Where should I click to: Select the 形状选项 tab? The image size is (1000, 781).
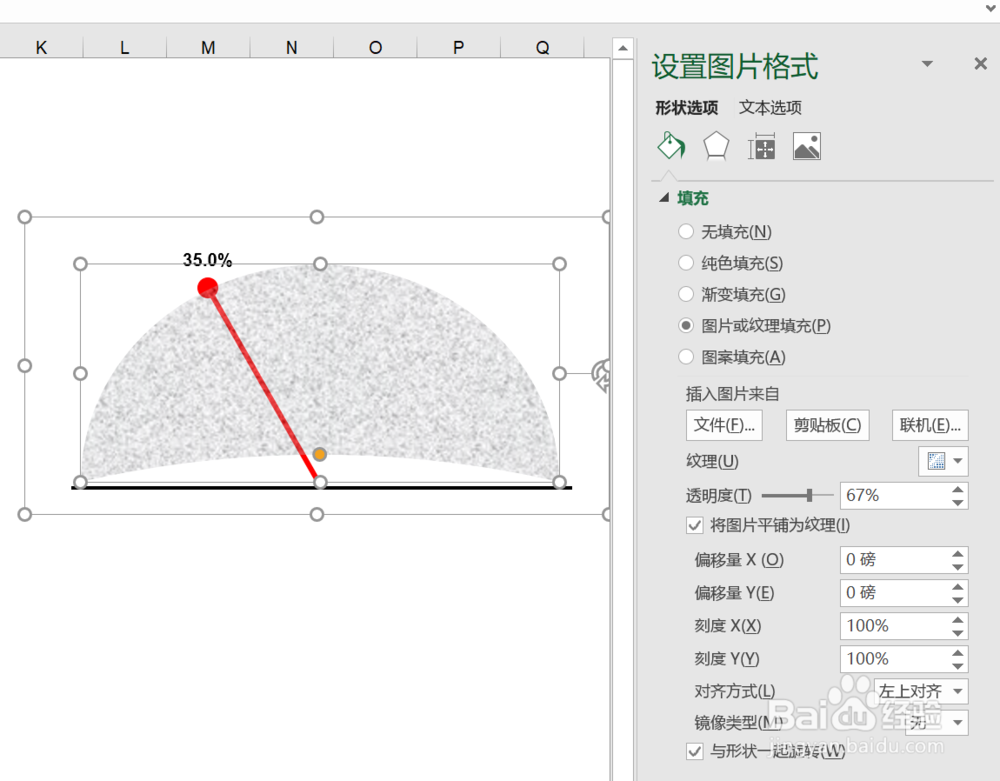pyautogui.click(x=686, y=107)
